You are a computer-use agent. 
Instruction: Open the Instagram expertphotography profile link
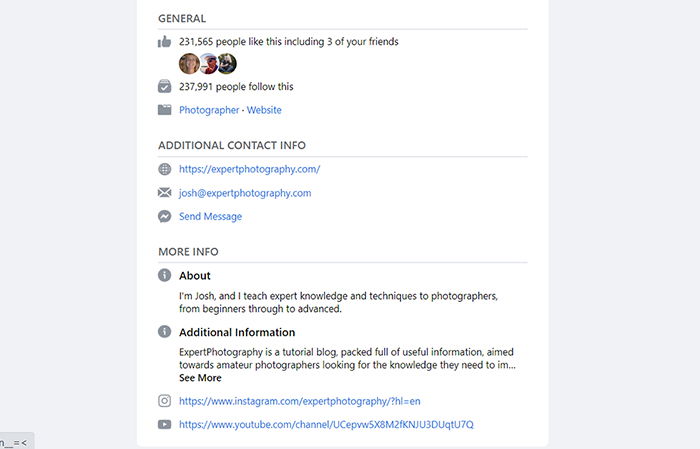click(300, 401)
